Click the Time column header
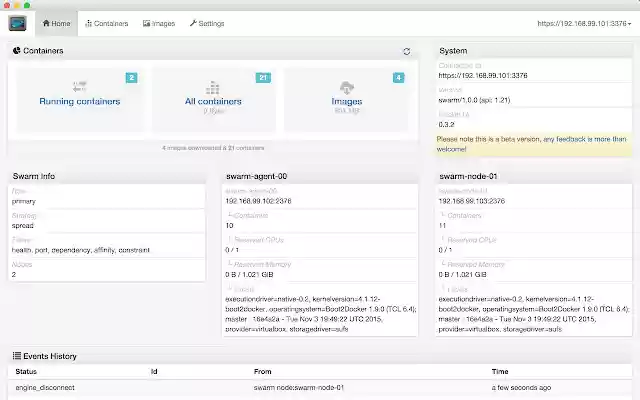Viewport: 640px width, 400px height. 500,371
